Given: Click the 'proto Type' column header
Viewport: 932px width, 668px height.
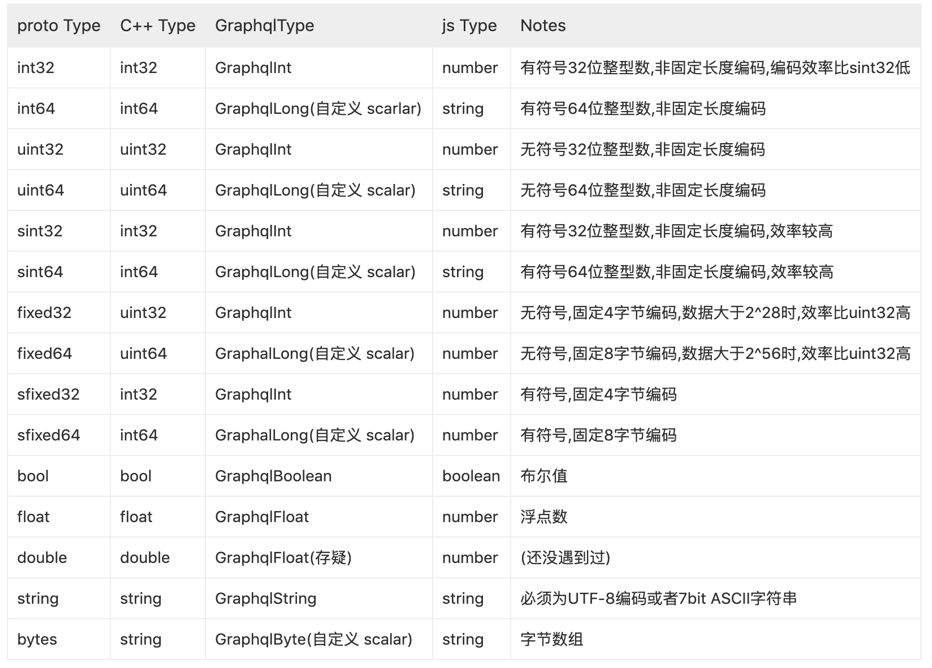Looking at the screenshot, I should 59,26.
